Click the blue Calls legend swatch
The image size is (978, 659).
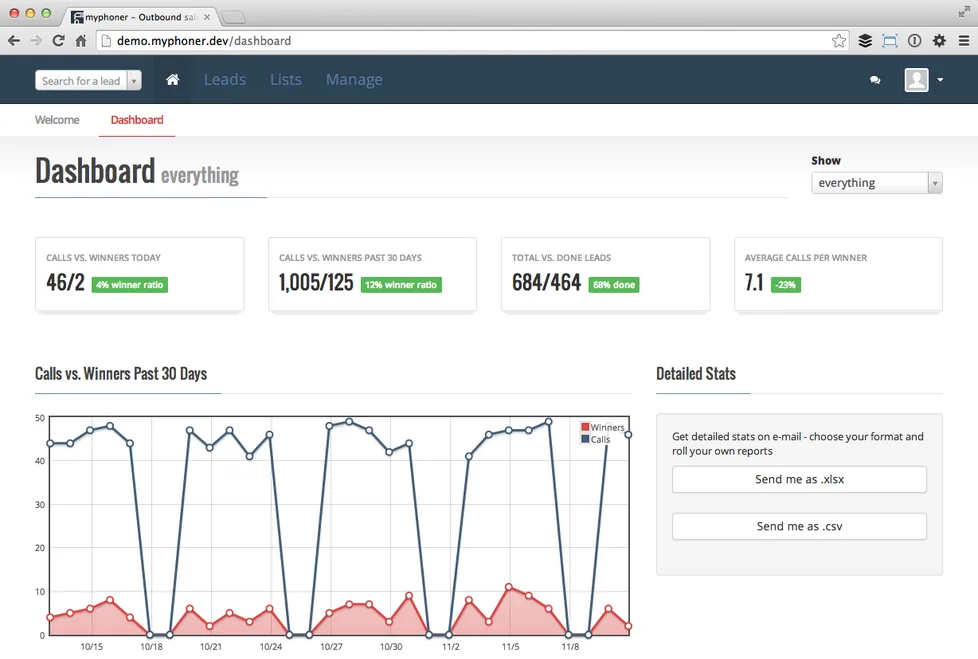585,439
